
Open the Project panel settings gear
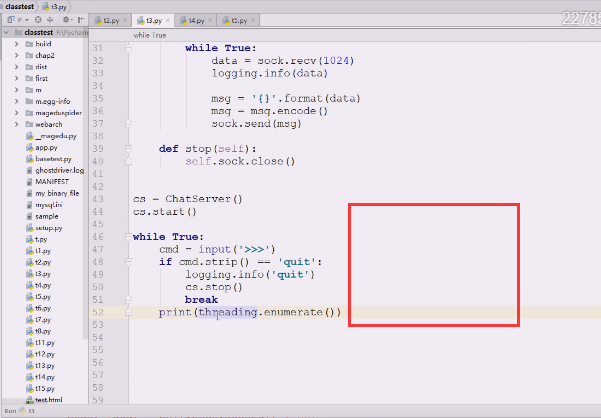[x=66, y=20]
